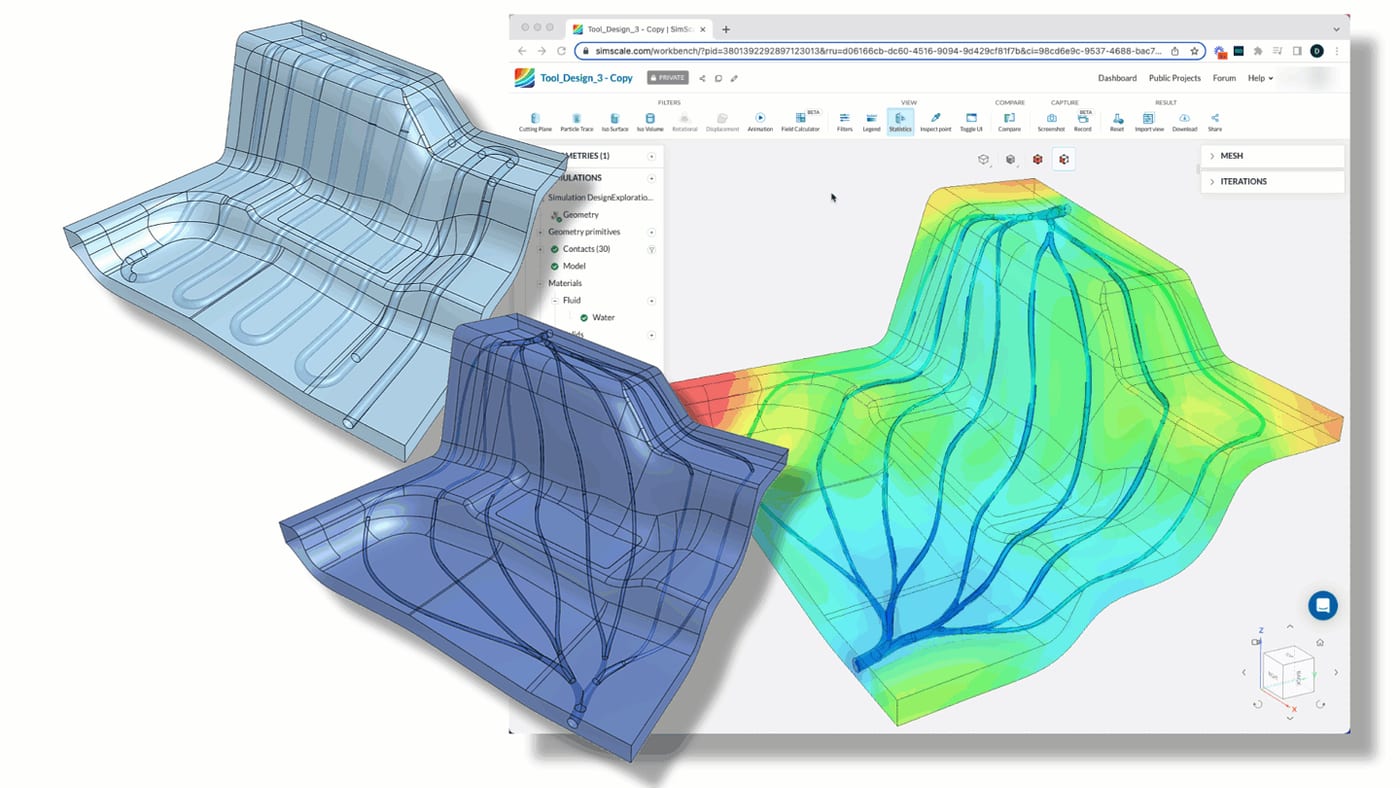Screen dimensions: 1400x788
Task: Click Import view in the toolbar
Action: 1149,122
